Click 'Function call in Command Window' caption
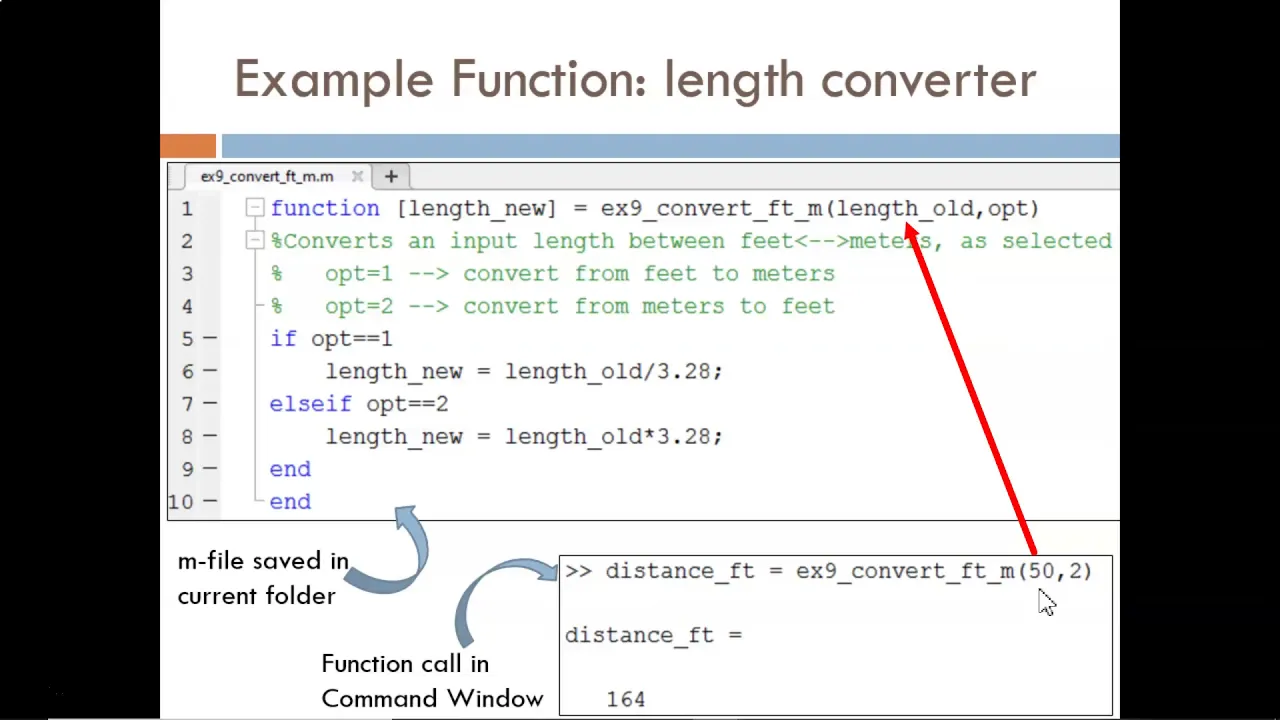This screenshot has width=1280, height=720. coord(432,681)
